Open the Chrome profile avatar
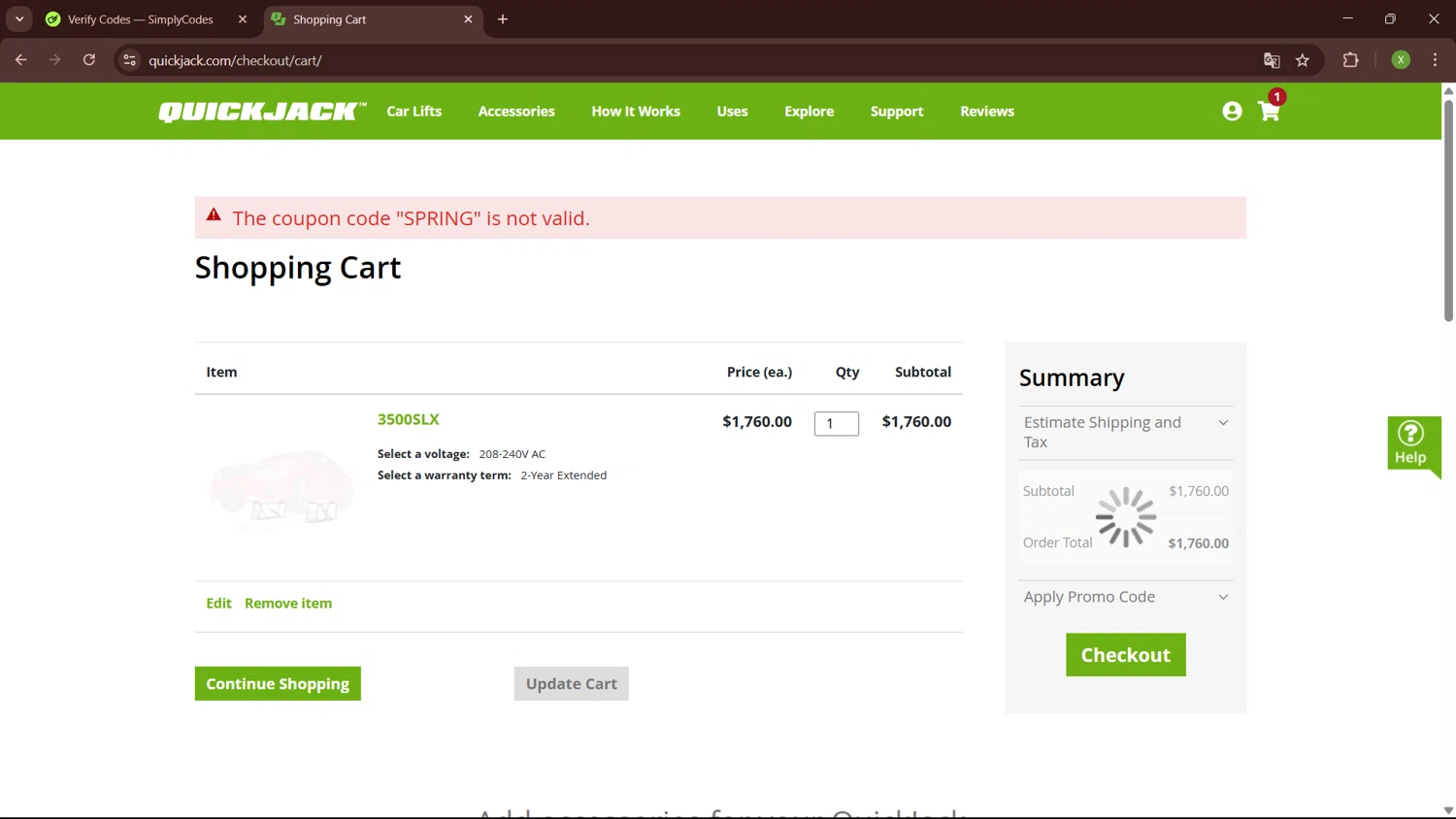The height and width of the screenshot is (819, 1456). 1401,60
